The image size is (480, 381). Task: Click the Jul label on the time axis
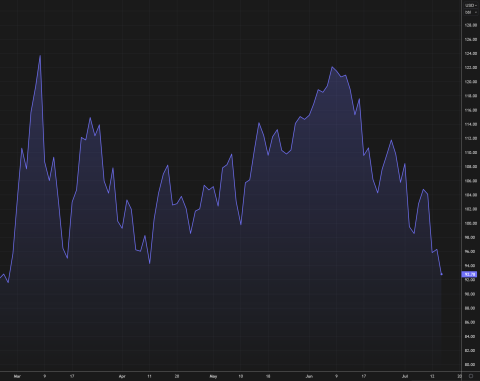pyautogui.click(x=405, y=376)
